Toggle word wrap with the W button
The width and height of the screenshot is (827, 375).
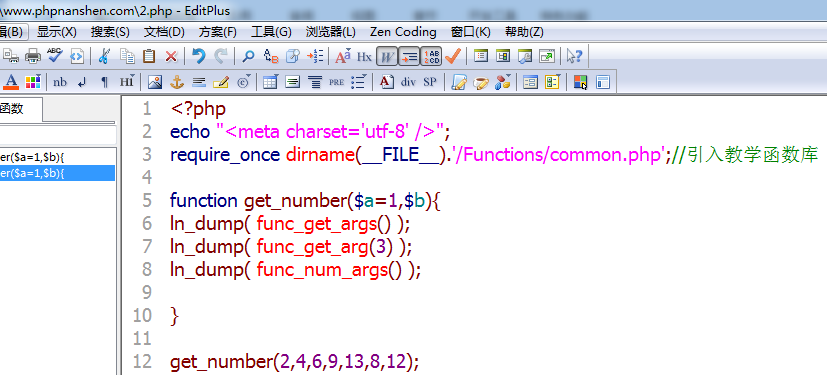[387, 56]
